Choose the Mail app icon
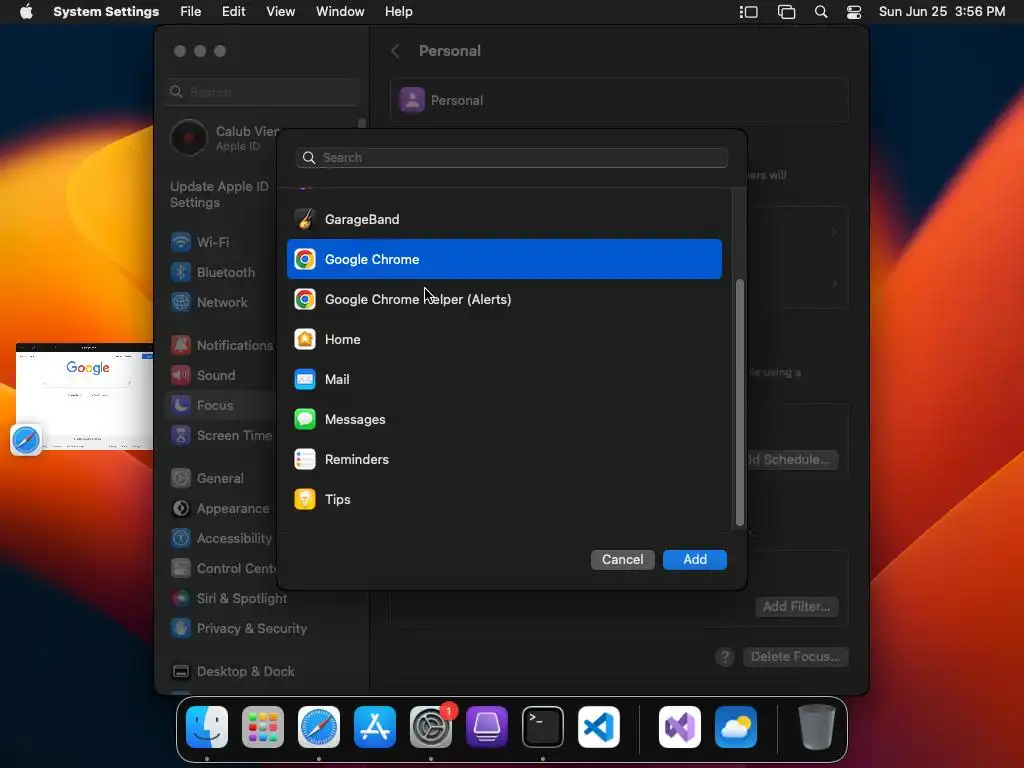This screenshot has width=1024, height=768. pos(305,379)
